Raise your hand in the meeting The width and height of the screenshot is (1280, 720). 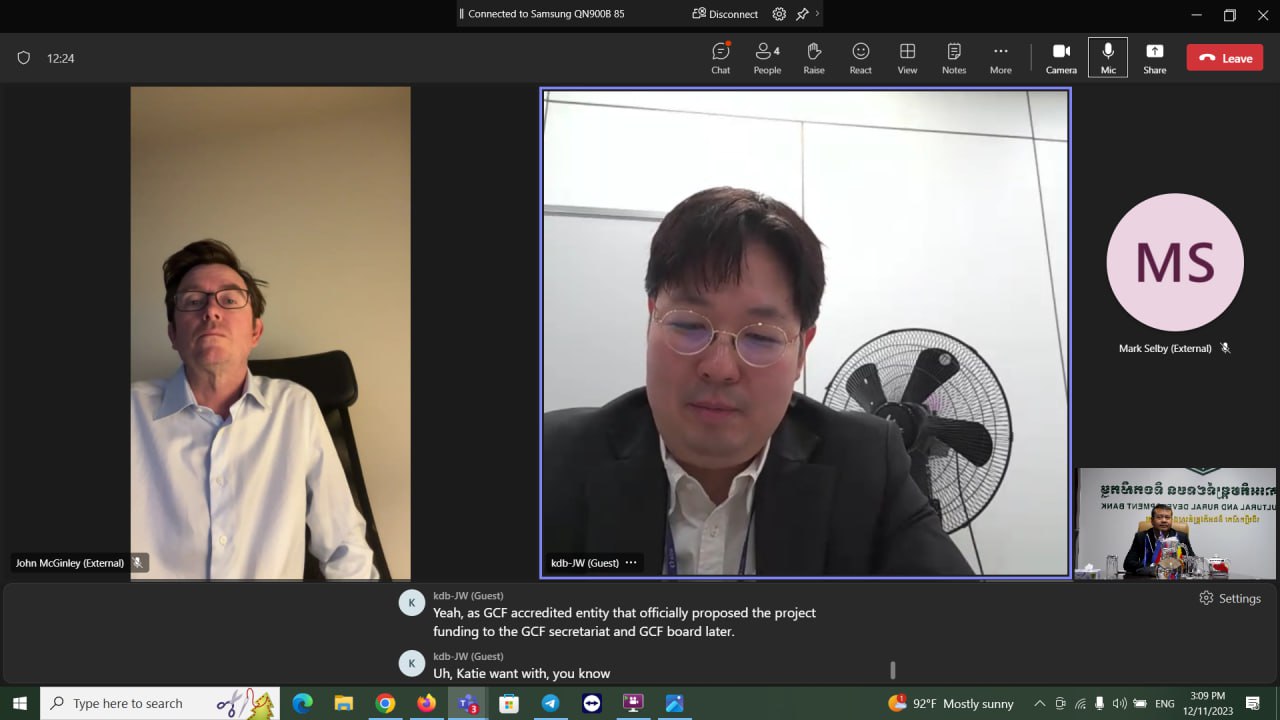(814, 58)
